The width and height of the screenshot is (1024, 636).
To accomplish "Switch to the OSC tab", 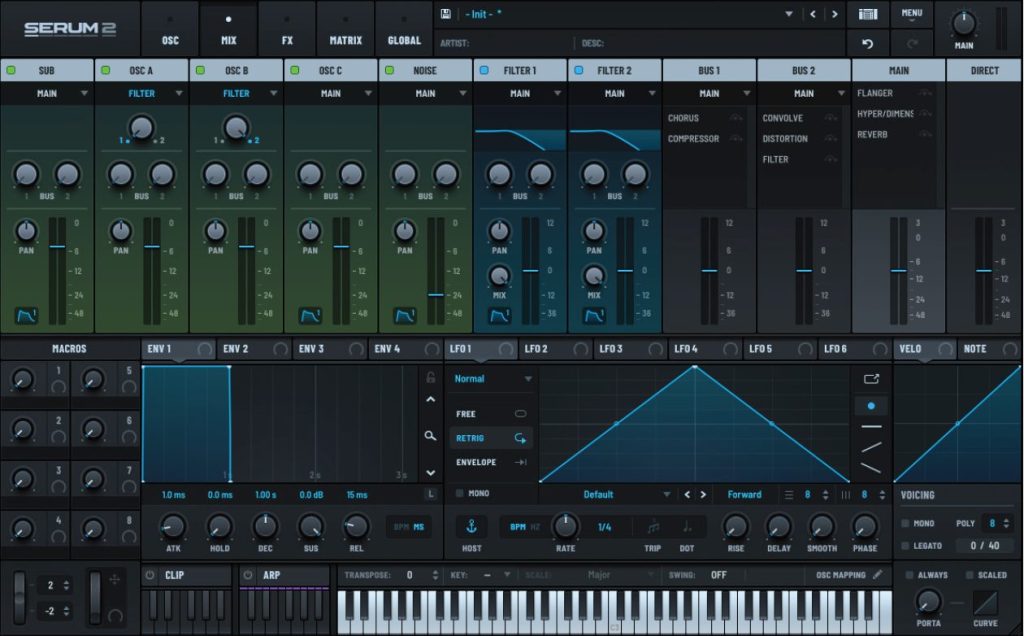I will coord(170,30).
